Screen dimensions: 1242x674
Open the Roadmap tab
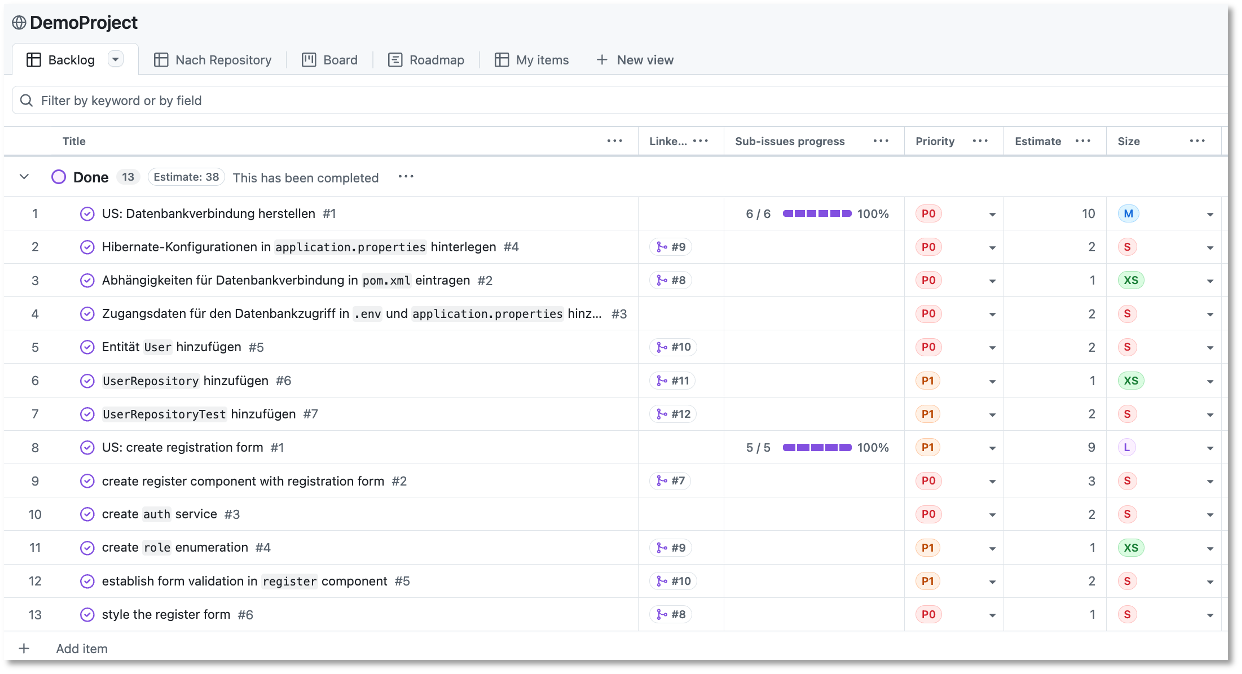426,60
